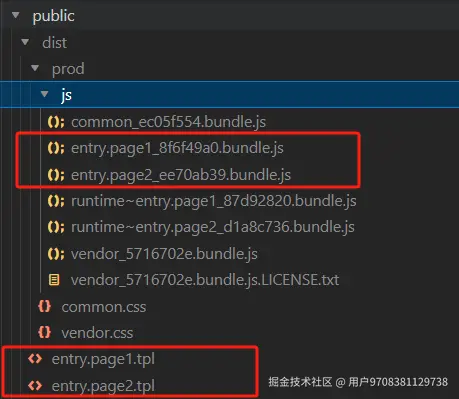This screenshot has width=459, height=399.
Task: Open entry.page1_8f6f49a0.bundle.js file
Action: [x=177, y=148]
